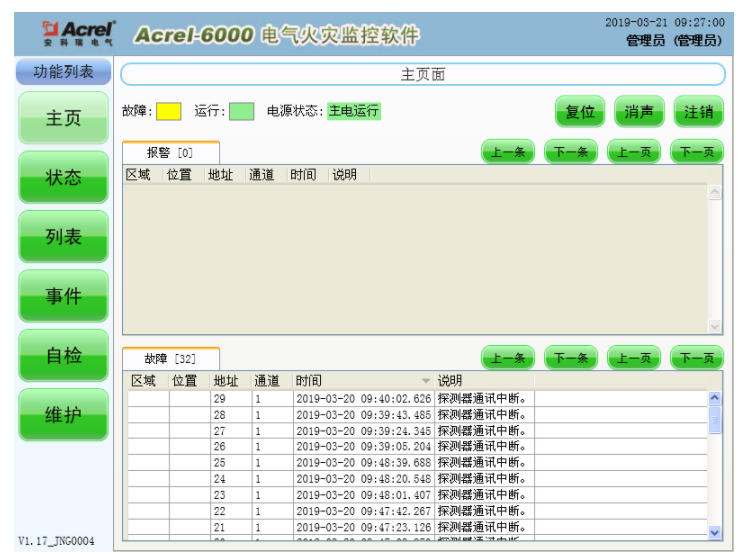Select the 故障 [32] fault tab
Screen dimensions: 744x555
[170, 358]
